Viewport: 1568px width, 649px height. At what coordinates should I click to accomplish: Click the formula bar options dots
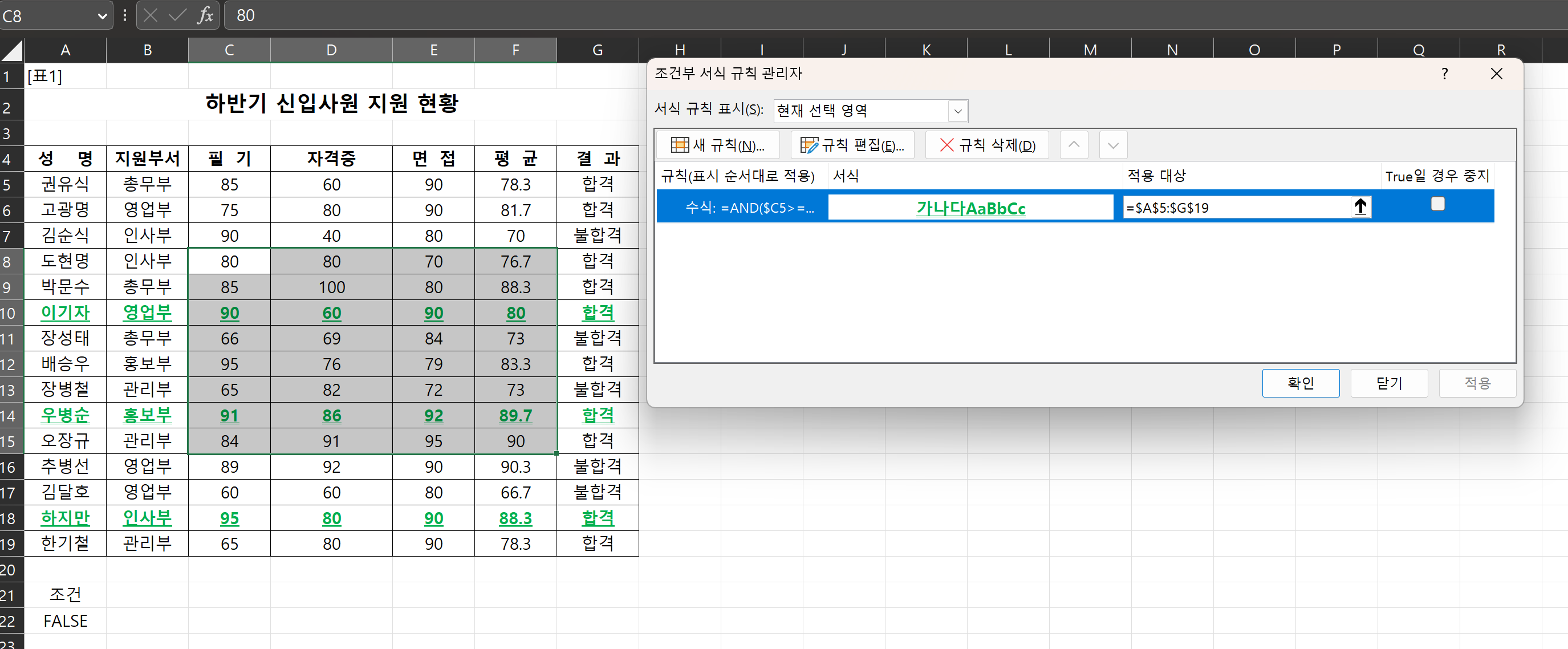(125, 15)
